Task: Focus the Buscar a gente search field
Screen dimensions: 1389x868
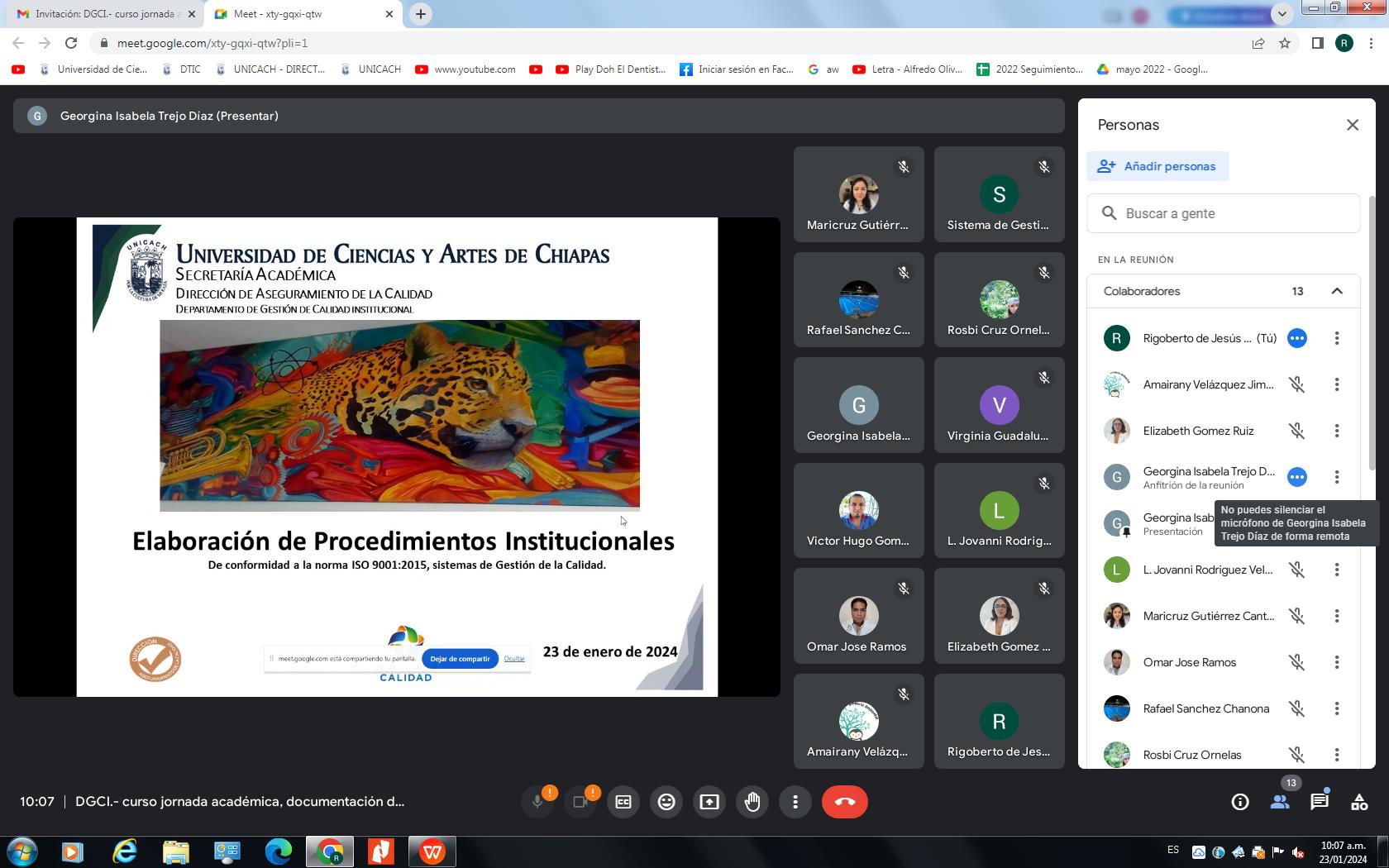Action: pos(1224,213)
